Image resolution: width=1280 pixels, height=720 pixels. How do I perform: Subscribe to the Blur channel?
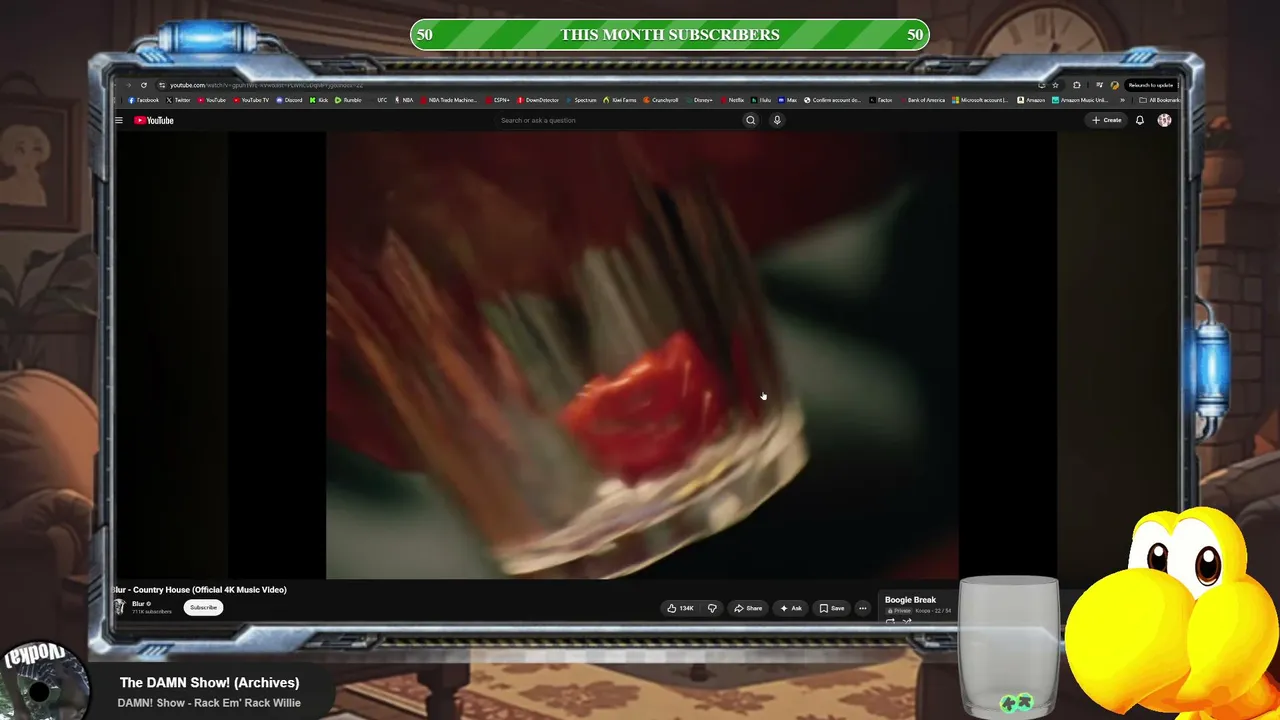pos(203,607)
